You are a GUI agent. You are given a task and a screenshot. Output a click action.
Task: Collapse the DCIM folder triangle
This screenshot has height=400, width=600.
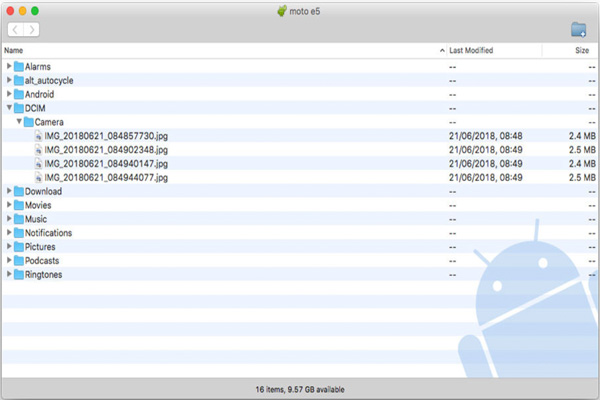tap(9, 108)
